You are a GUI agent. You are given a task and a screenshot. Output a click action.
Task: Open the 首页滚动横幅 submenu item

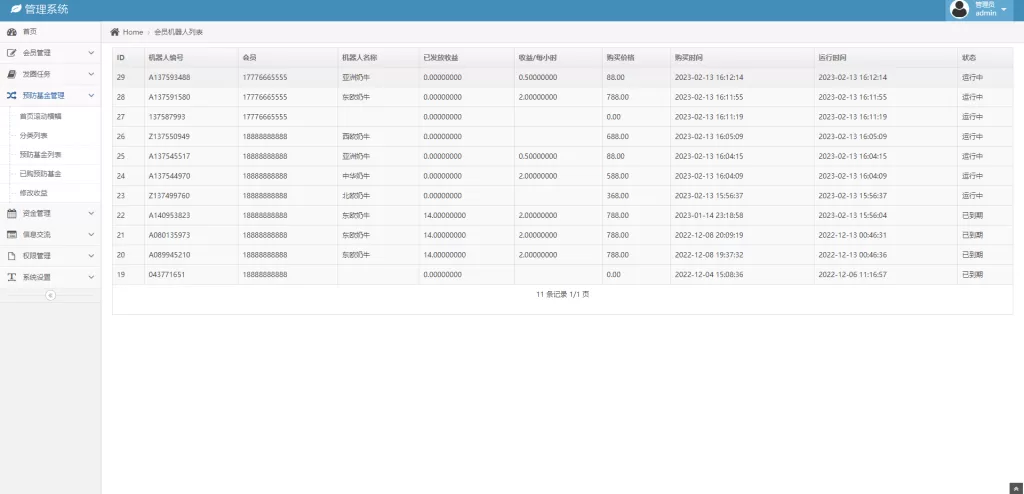point(40,116)
